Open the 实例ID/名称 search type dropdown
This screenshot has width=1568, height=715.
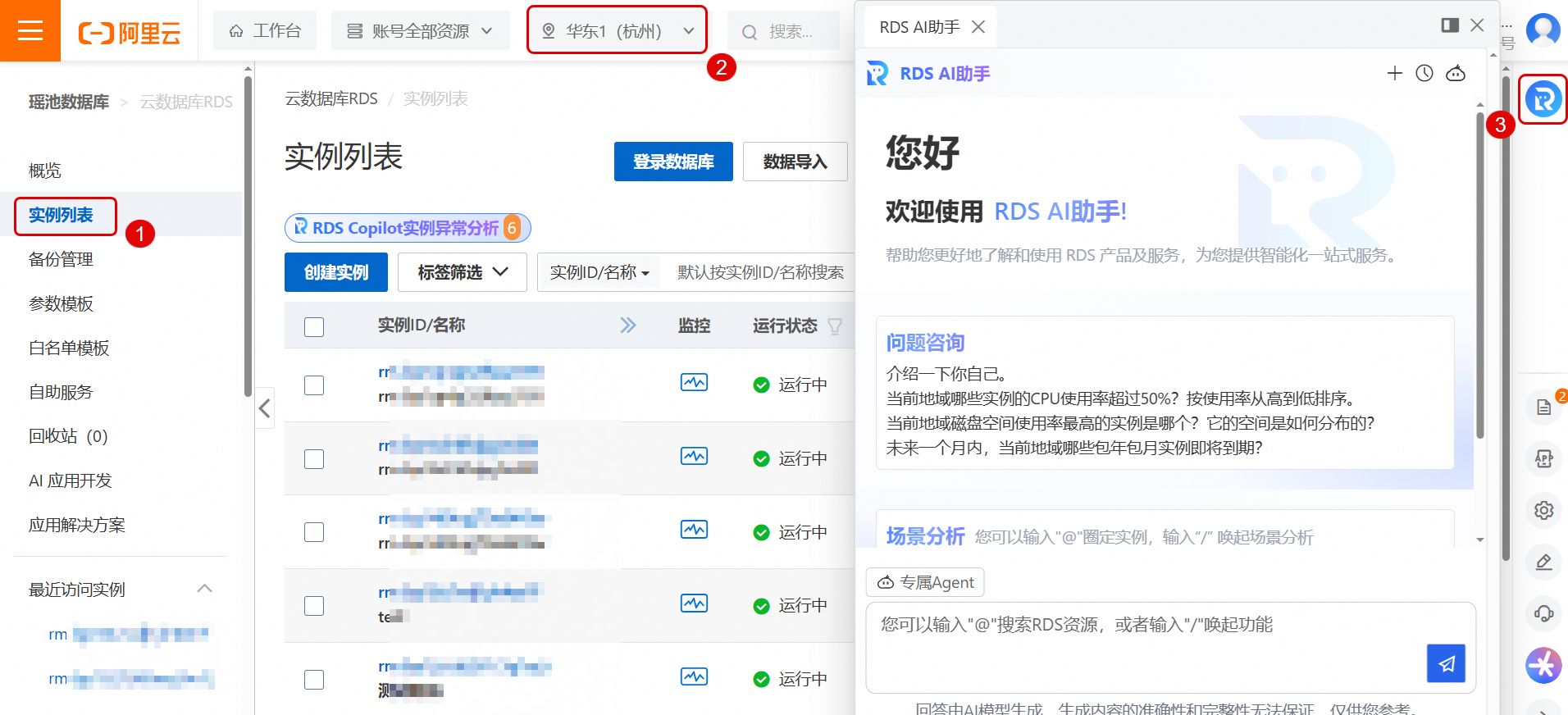599,272
